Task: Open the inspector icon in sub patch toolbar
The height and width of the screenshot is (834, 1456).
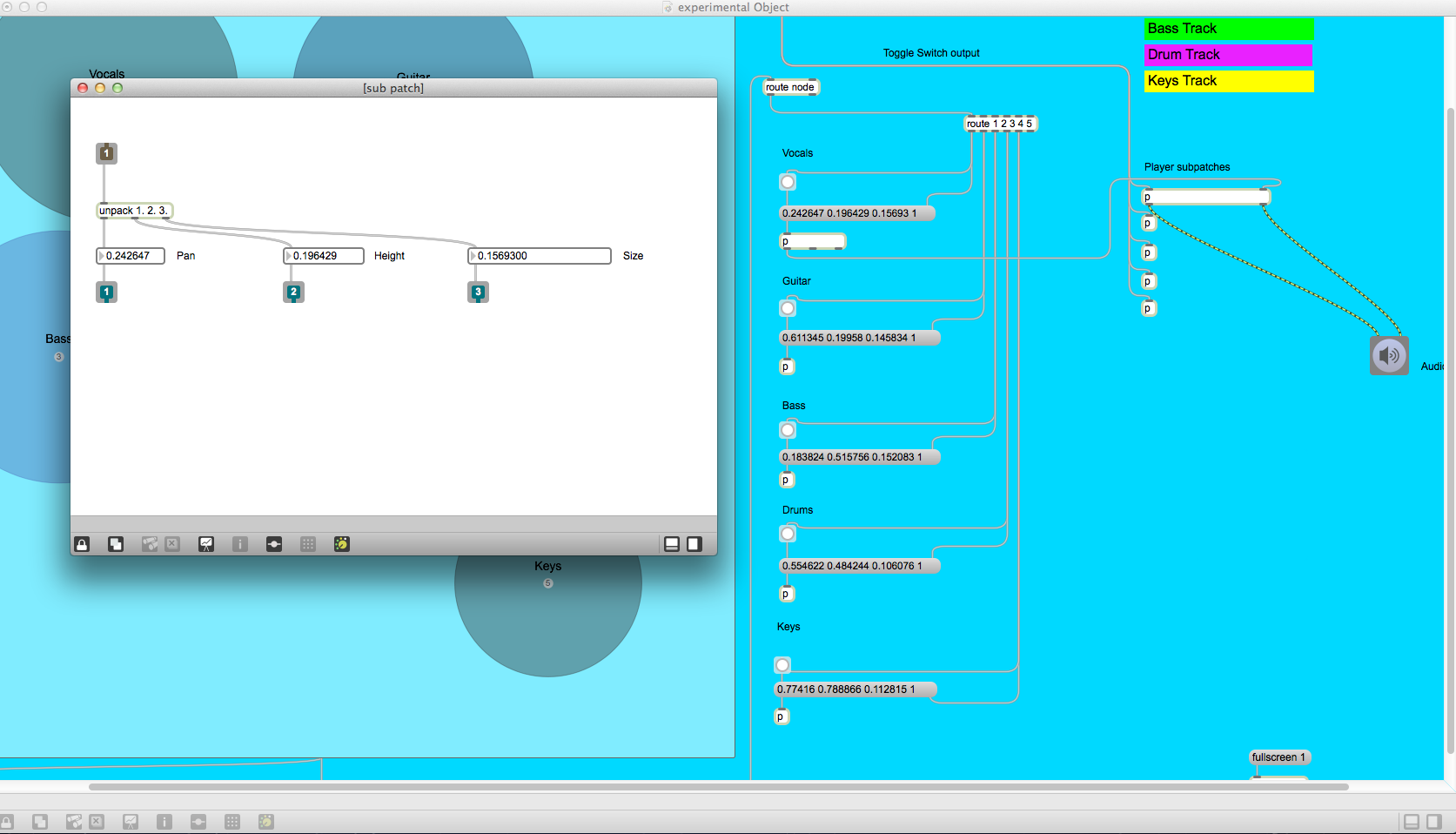Action: click(x=240, y=544)
